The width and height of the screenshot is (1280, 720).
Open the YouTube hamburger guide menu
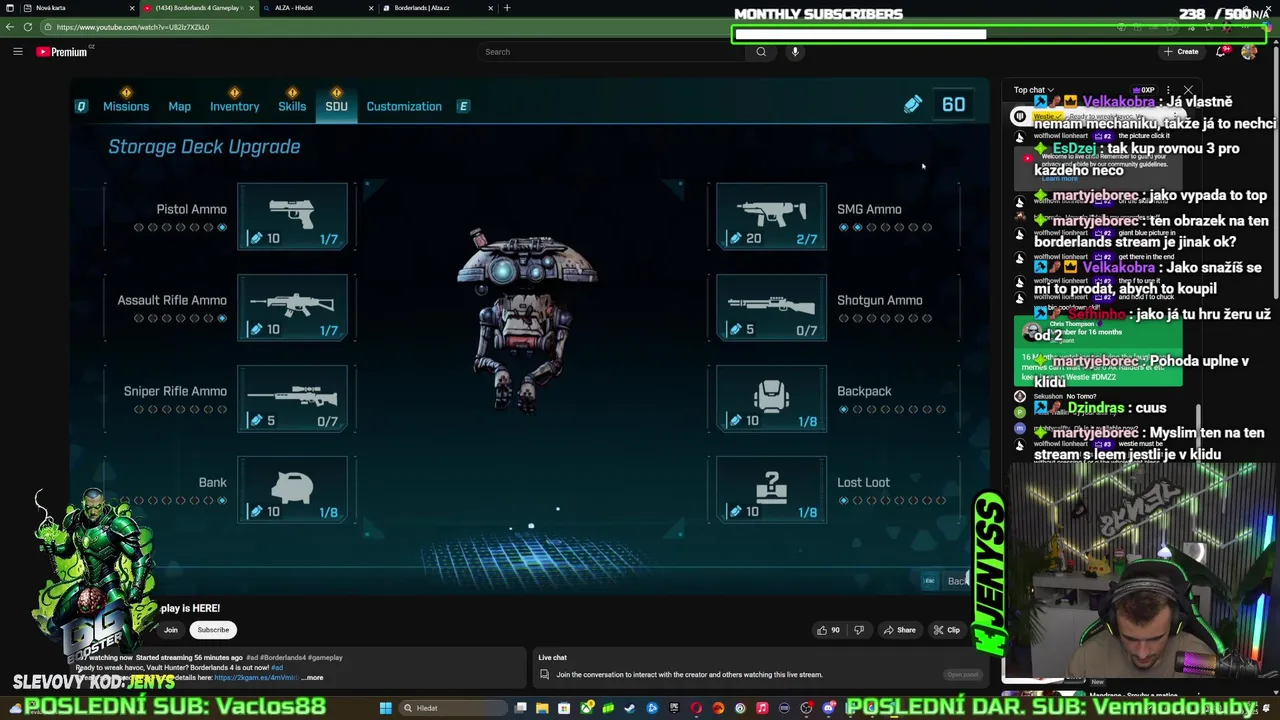18,52
